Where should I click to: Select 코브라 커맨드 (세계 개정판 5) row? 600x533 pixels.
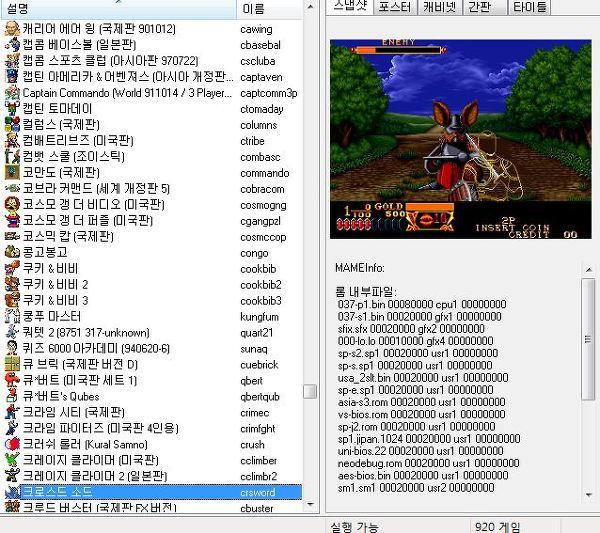tap(96, 189)
